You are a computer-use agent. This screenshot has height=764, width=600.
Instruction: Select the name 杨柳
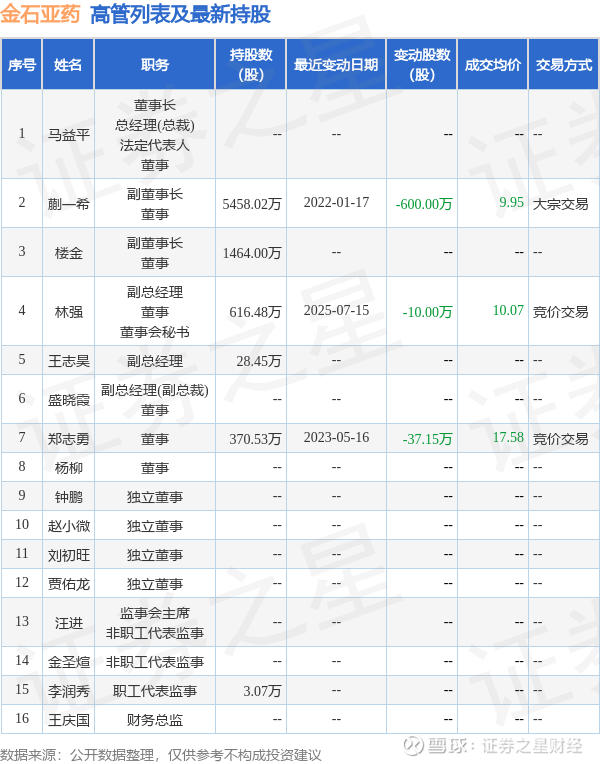pyautogui.click(x=68, y=468)
